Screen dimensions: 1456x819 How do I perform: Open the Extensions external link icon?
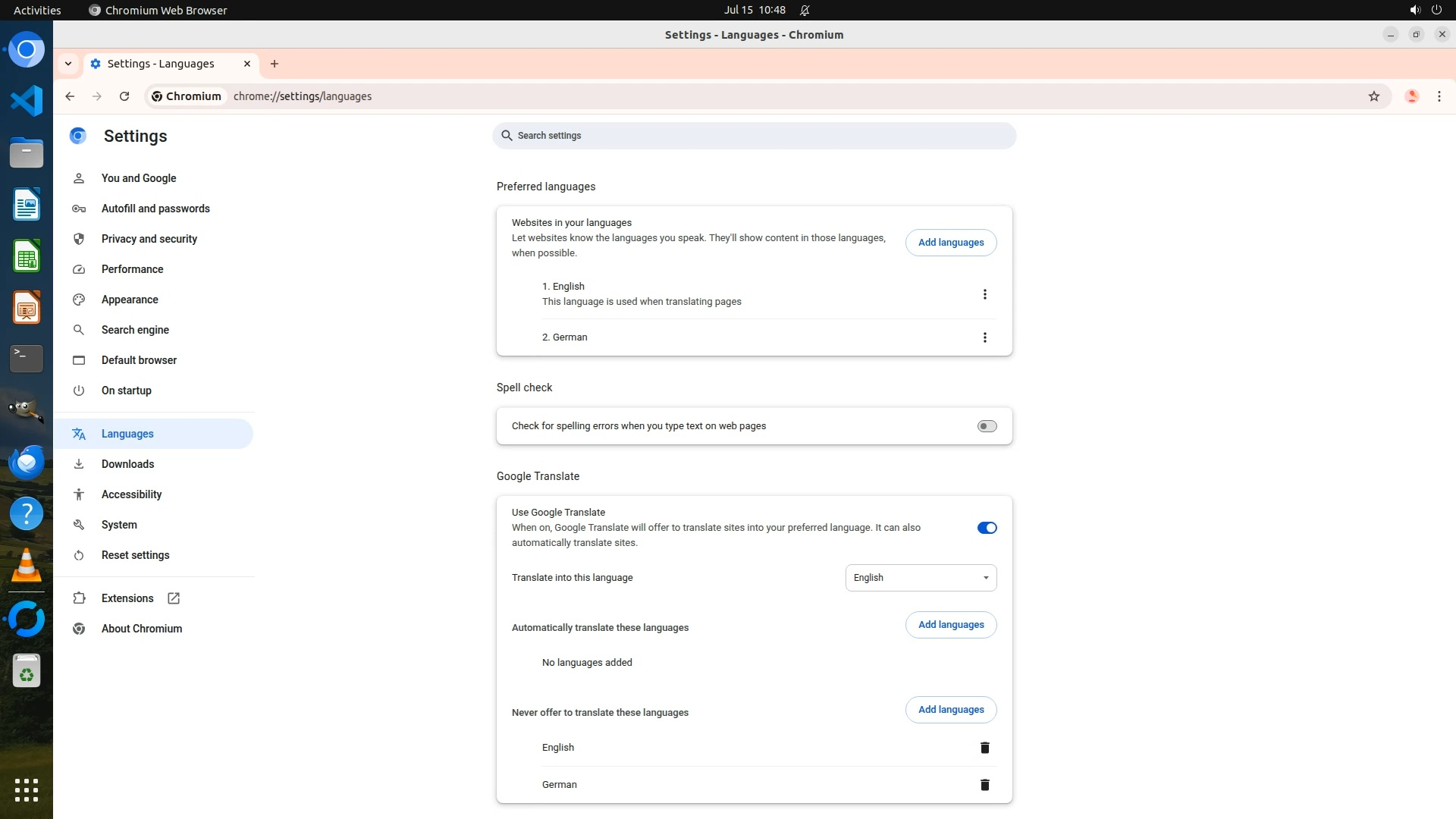click(x=174, y=598)
